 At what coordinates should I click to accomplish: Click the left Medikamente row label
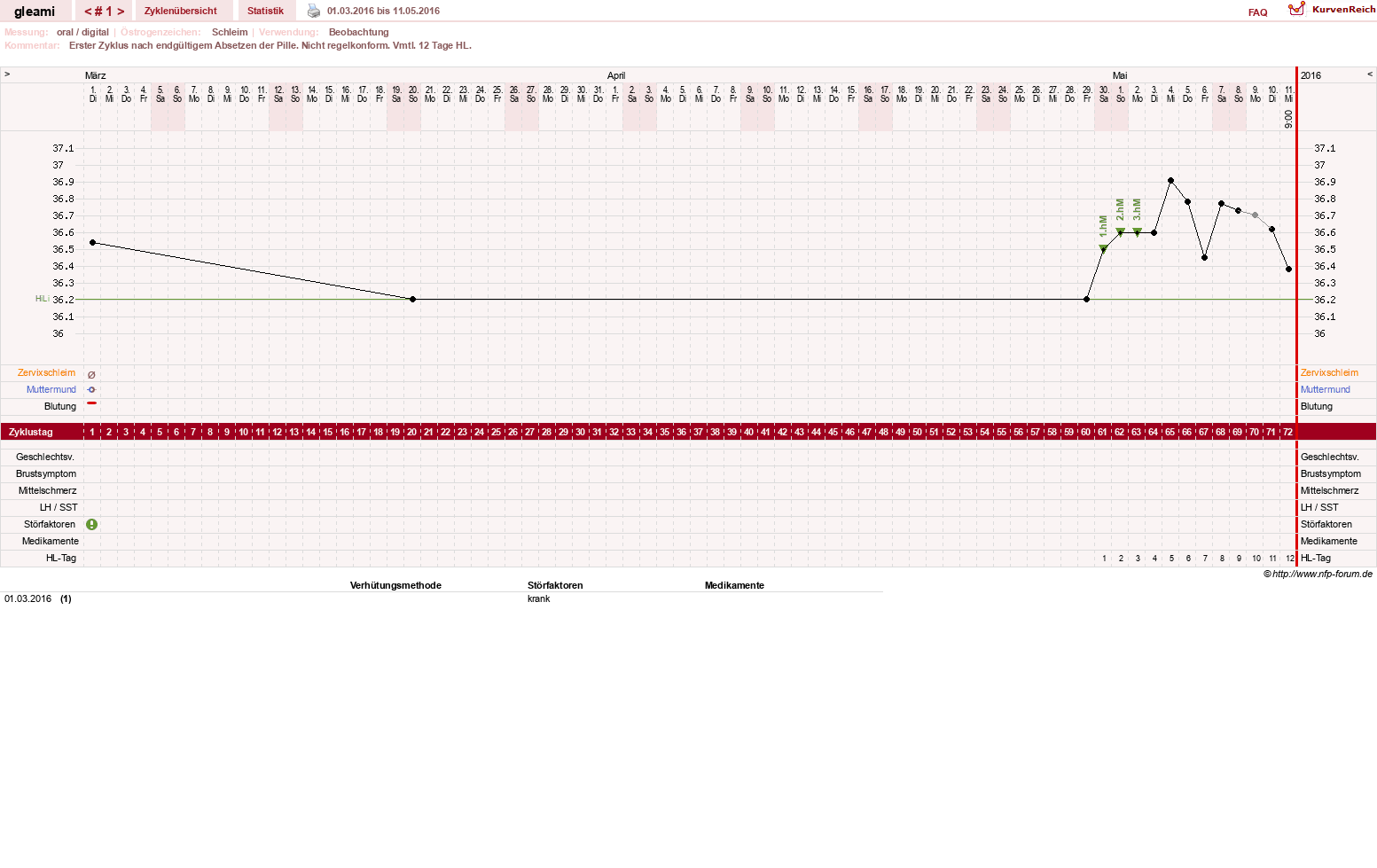point(51,541)
